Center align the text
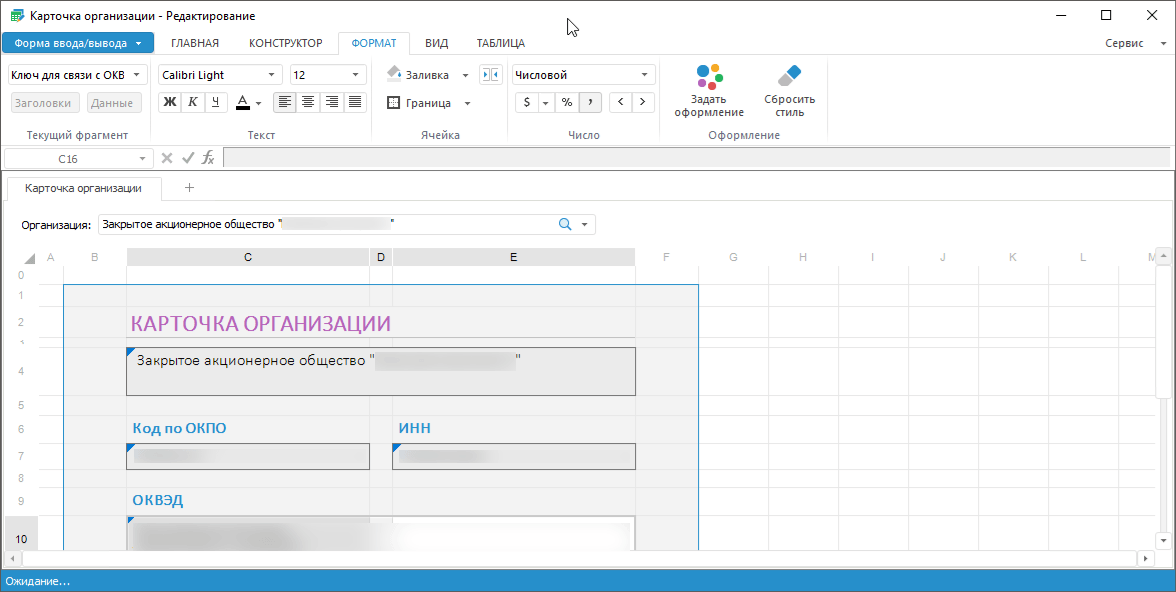This screenshot has width=1176, height=592. [308, 102]
